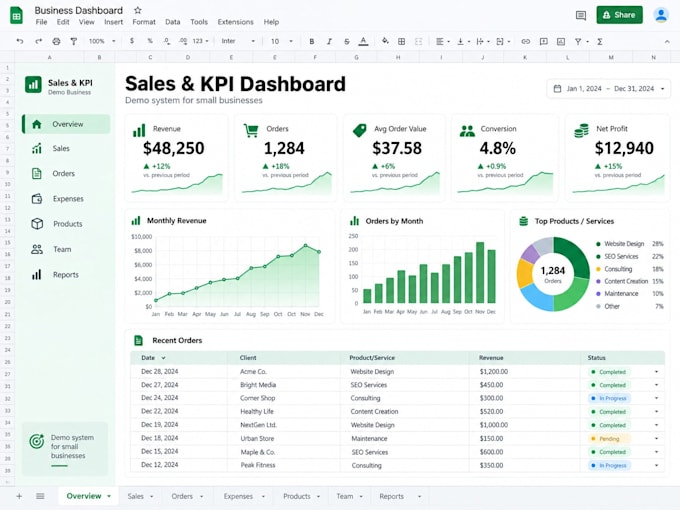Open status dropdown for Acme Co. row
The height and width of the screenshot is (510, 680).
657,372
